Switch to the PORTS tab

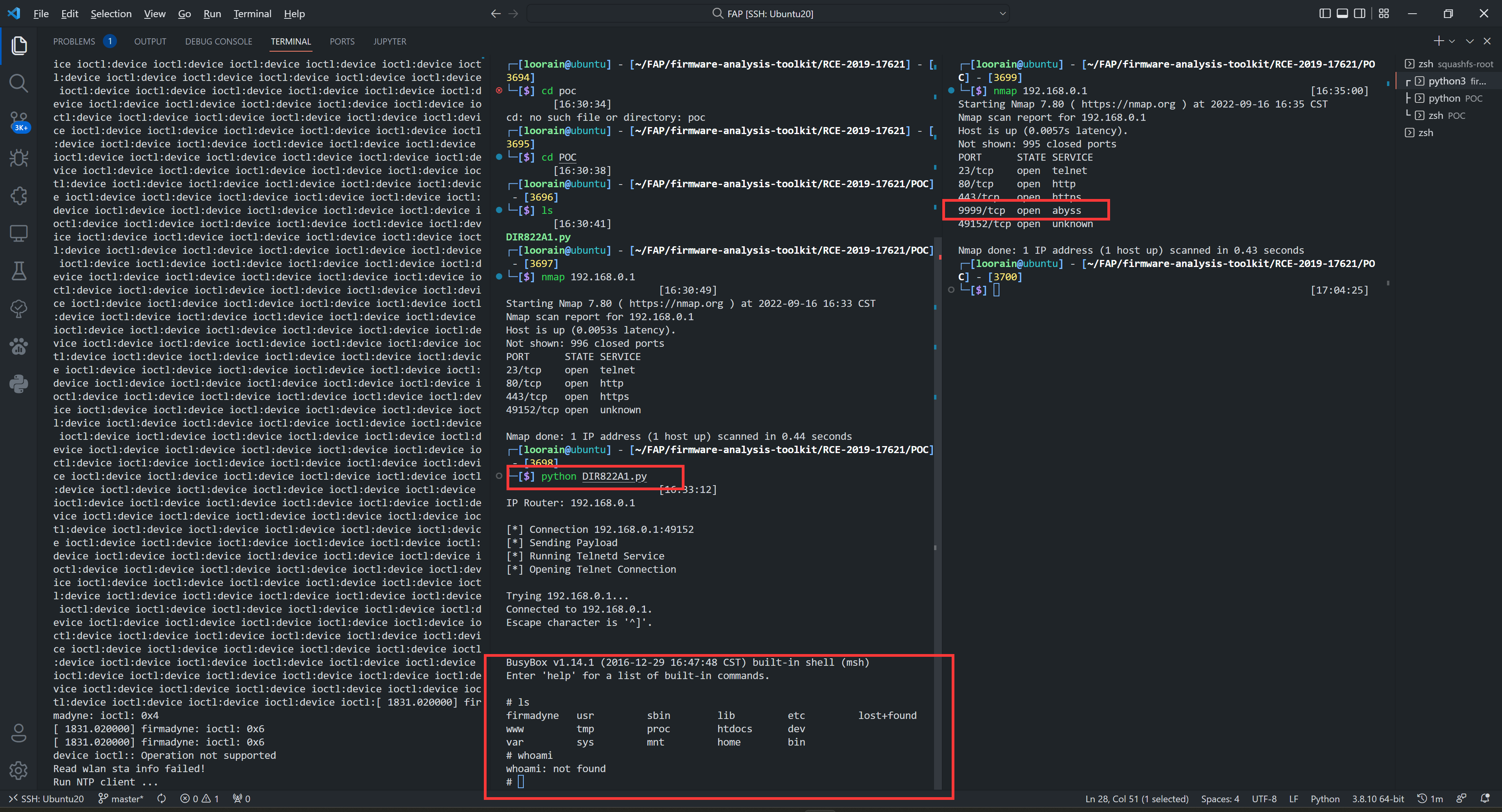[x=342, y=41]
